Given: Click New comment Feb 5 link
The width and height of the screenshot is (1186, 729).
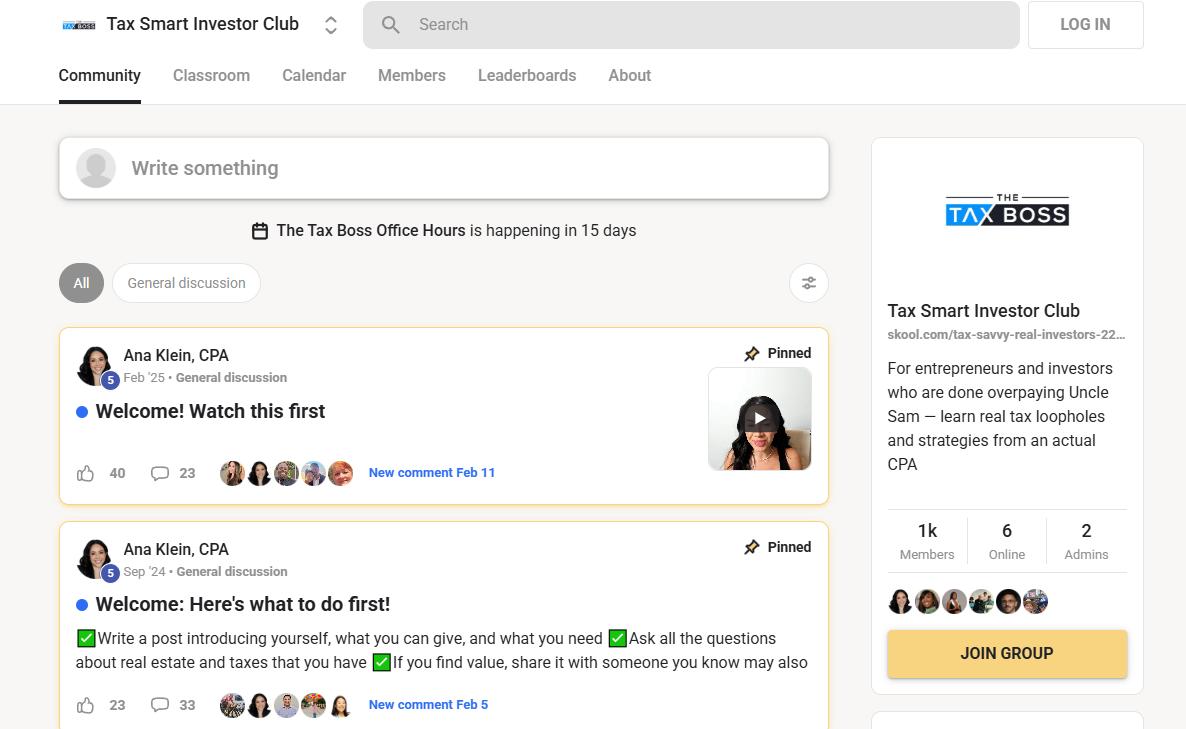Looking at the screenshot, I should (428, 705).
